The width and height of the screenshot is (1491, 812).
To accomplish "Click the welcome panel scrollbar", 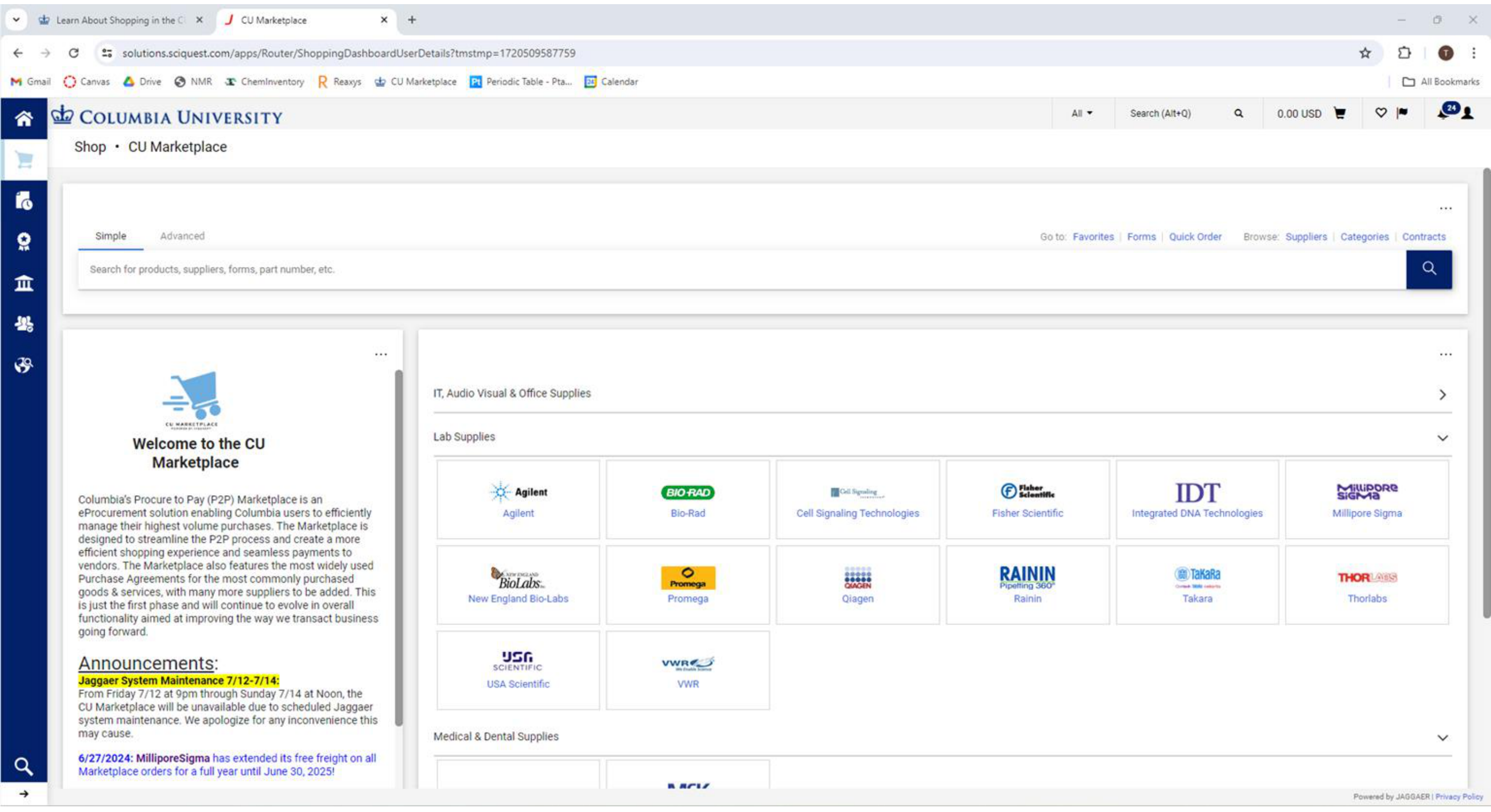I will click(398, 548).
